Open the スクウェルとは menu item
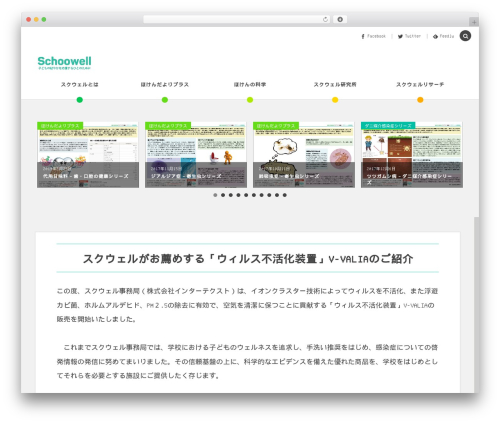 (x=80, y=85)
